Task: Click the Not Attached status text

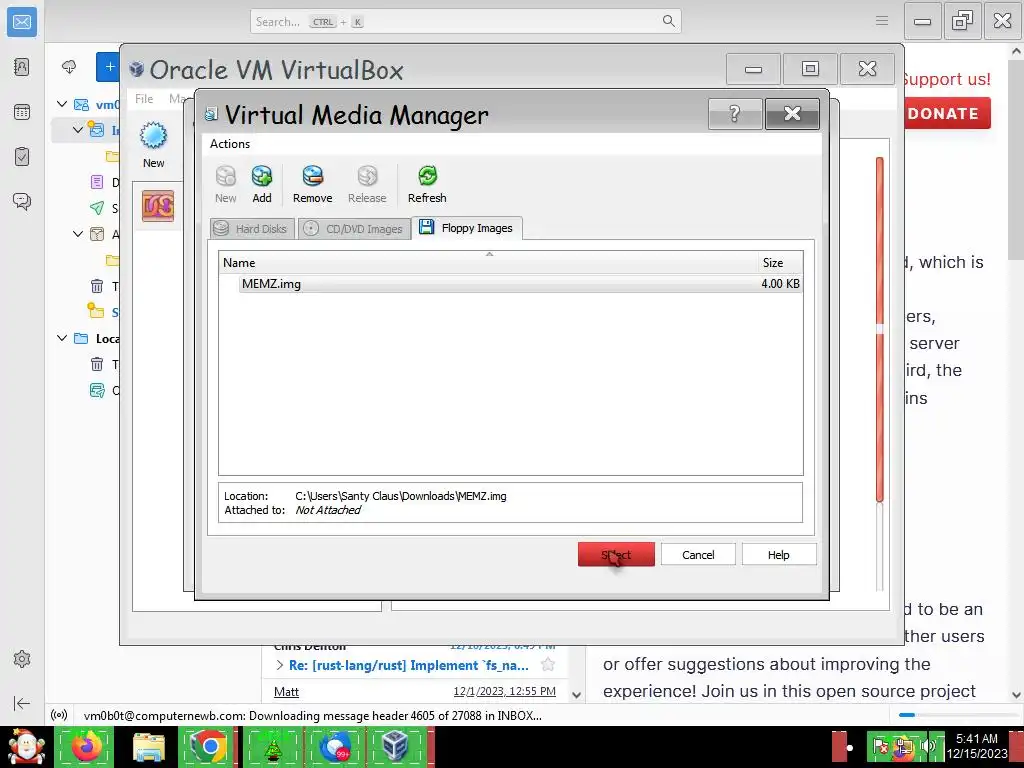Action: coord(327,510)
